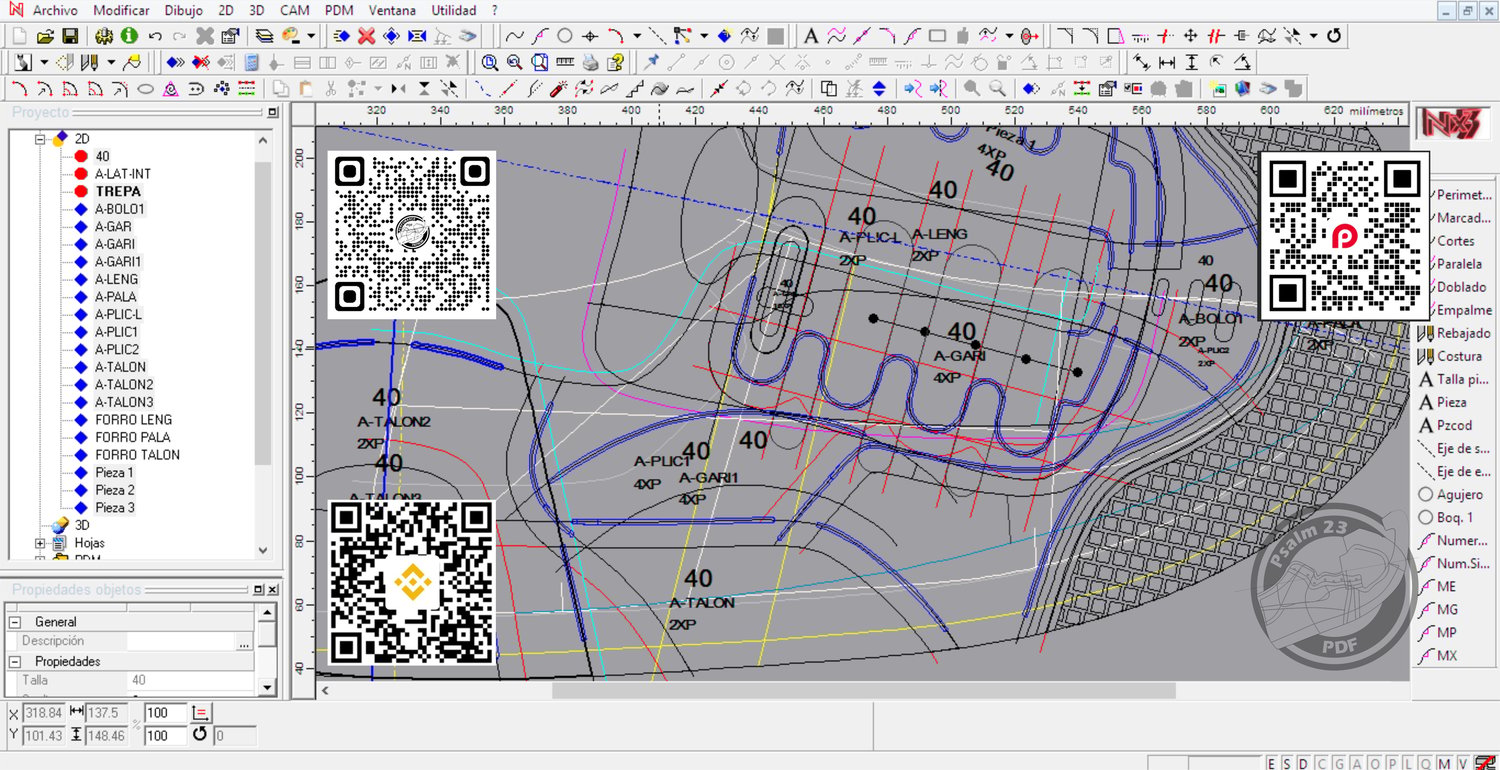Click the rotate circular arrow toolbar icon

tap(1333, 36)
